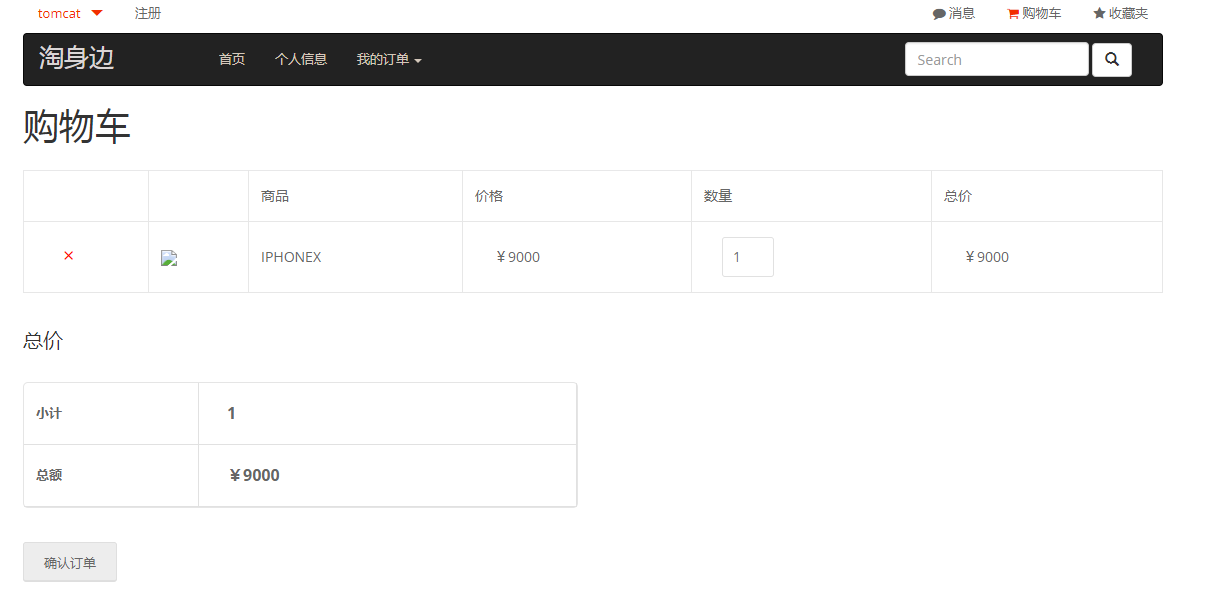
Task: Open 收藏夹 favorites link
Action: pos(1121,14)
